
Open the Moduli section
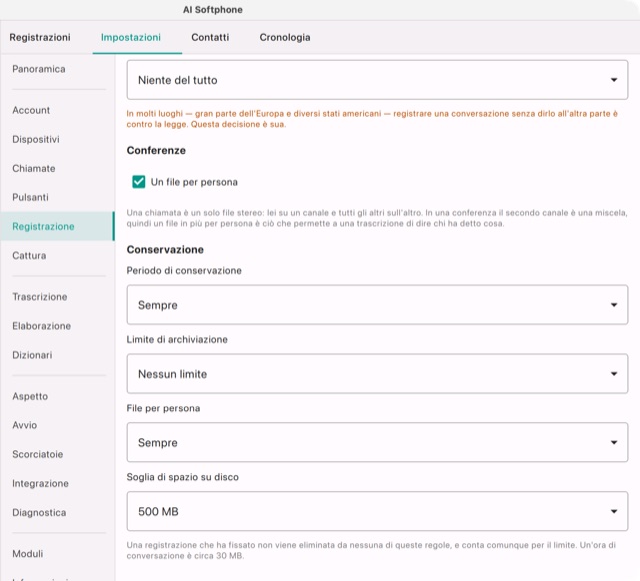58,554
